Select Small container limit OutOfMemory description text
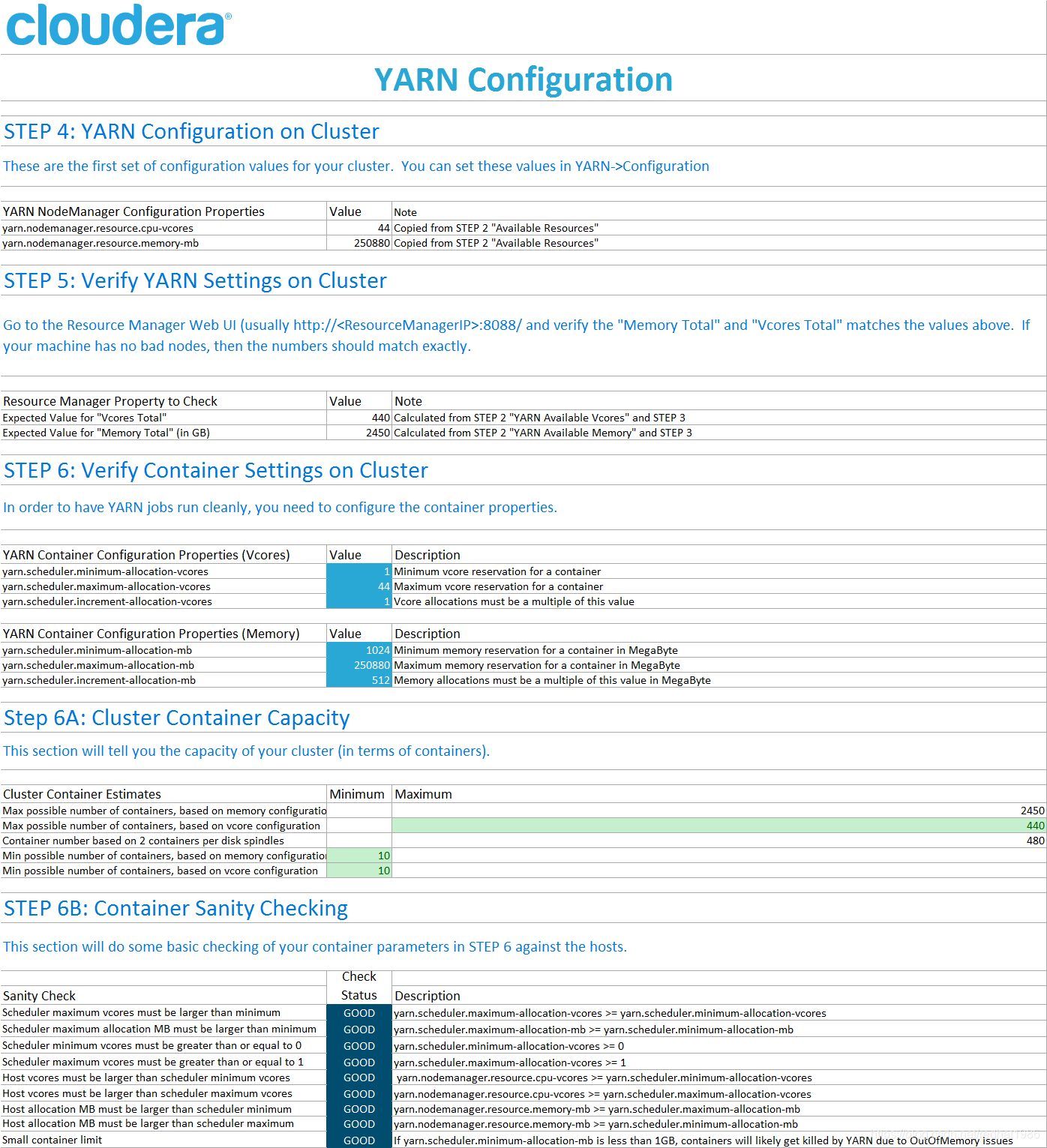 point(703,1141)
